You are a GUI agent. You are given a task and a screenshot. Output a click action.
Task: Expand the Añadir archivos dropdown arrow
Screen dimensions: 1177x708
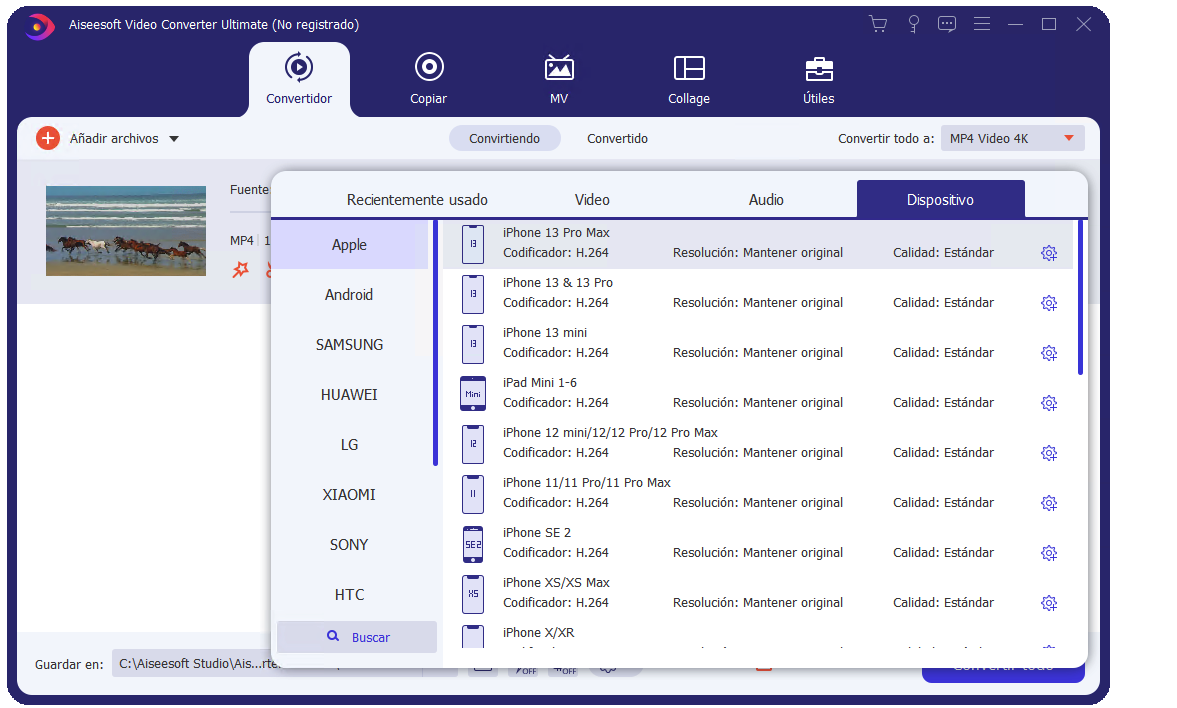coord(174,139)
